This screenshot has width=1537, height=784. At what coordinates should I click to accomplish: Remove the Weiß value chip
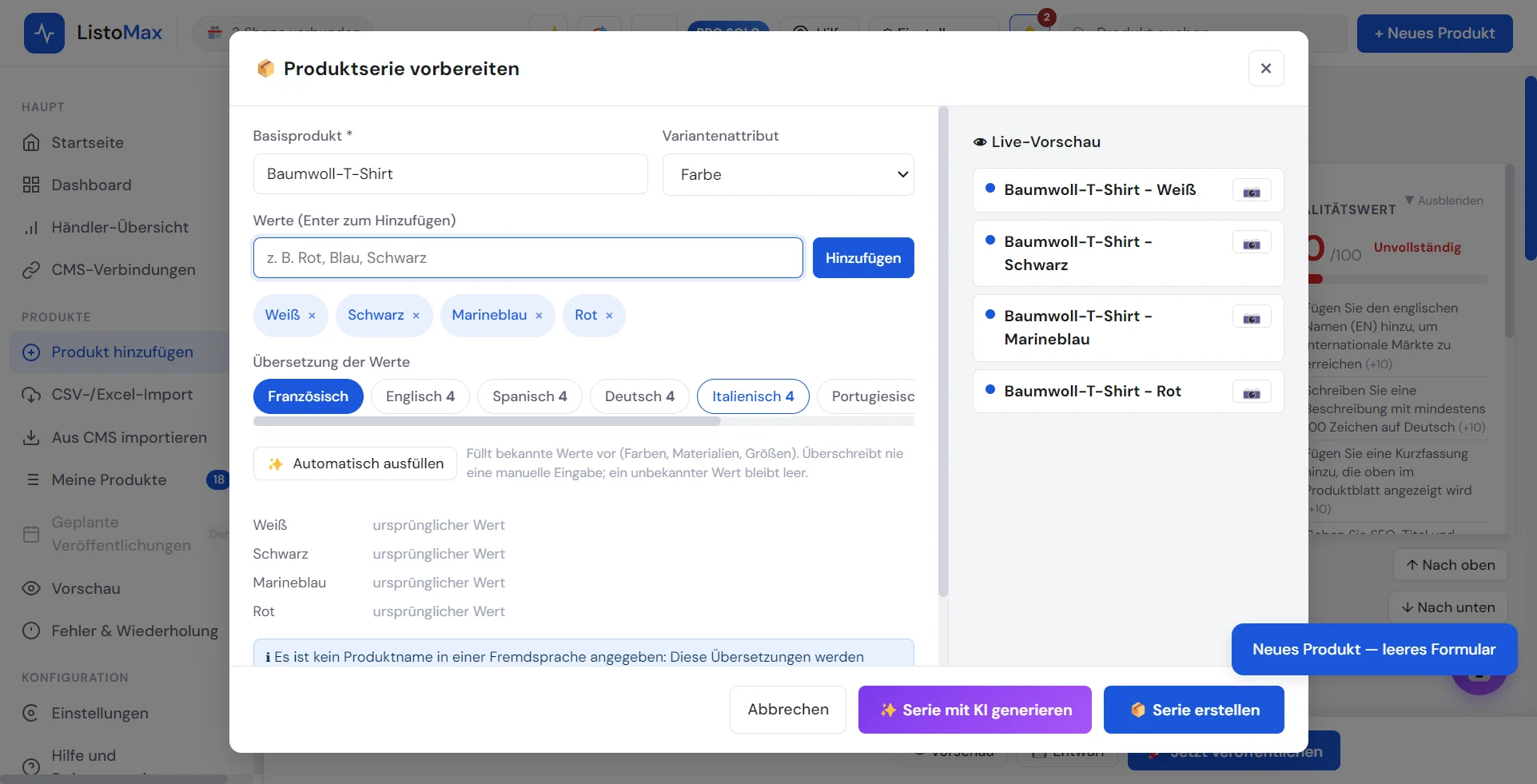[x=312, y=316]
